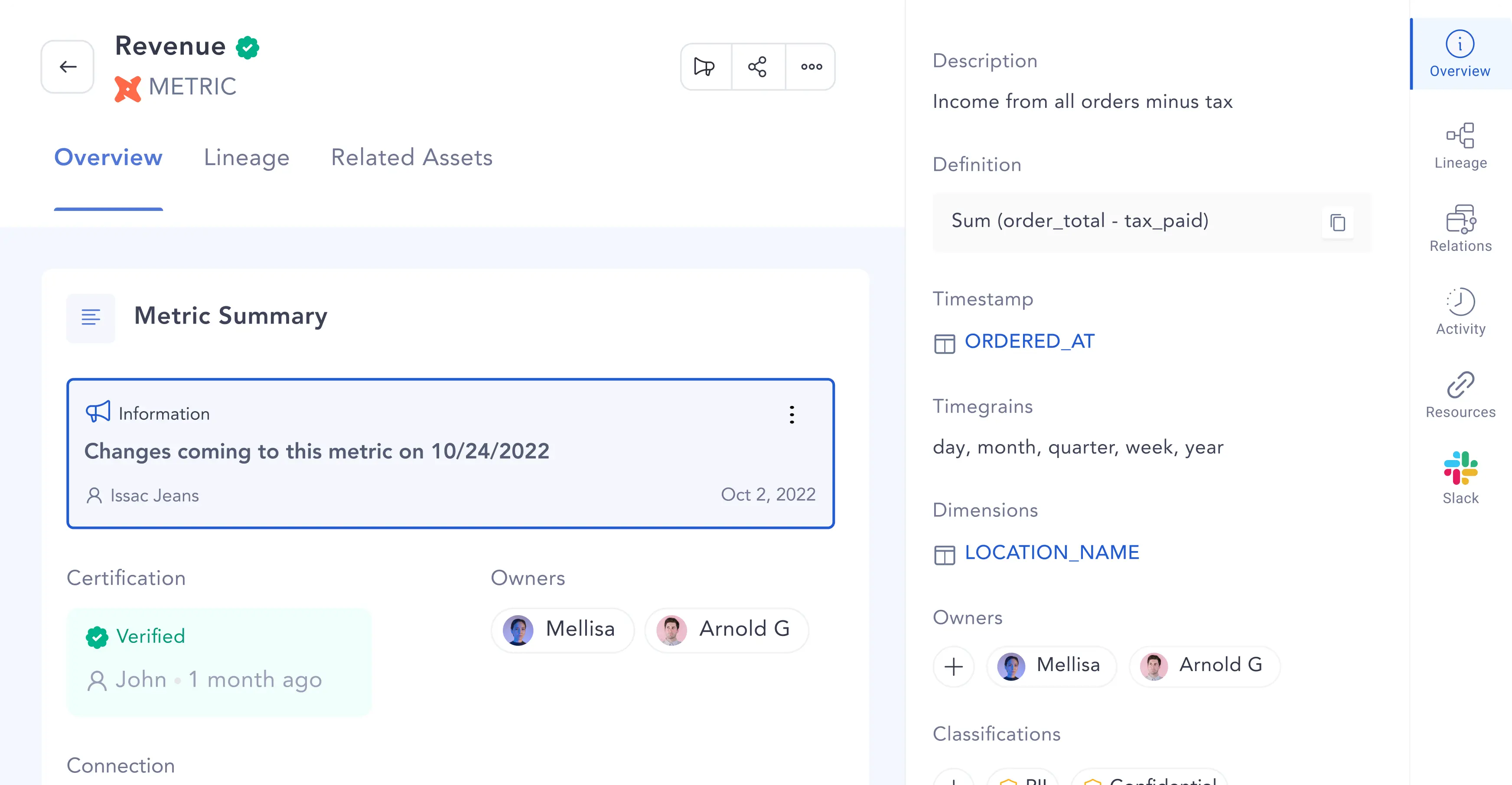
Task: Open the Related Assets tab
Action: 412,157
